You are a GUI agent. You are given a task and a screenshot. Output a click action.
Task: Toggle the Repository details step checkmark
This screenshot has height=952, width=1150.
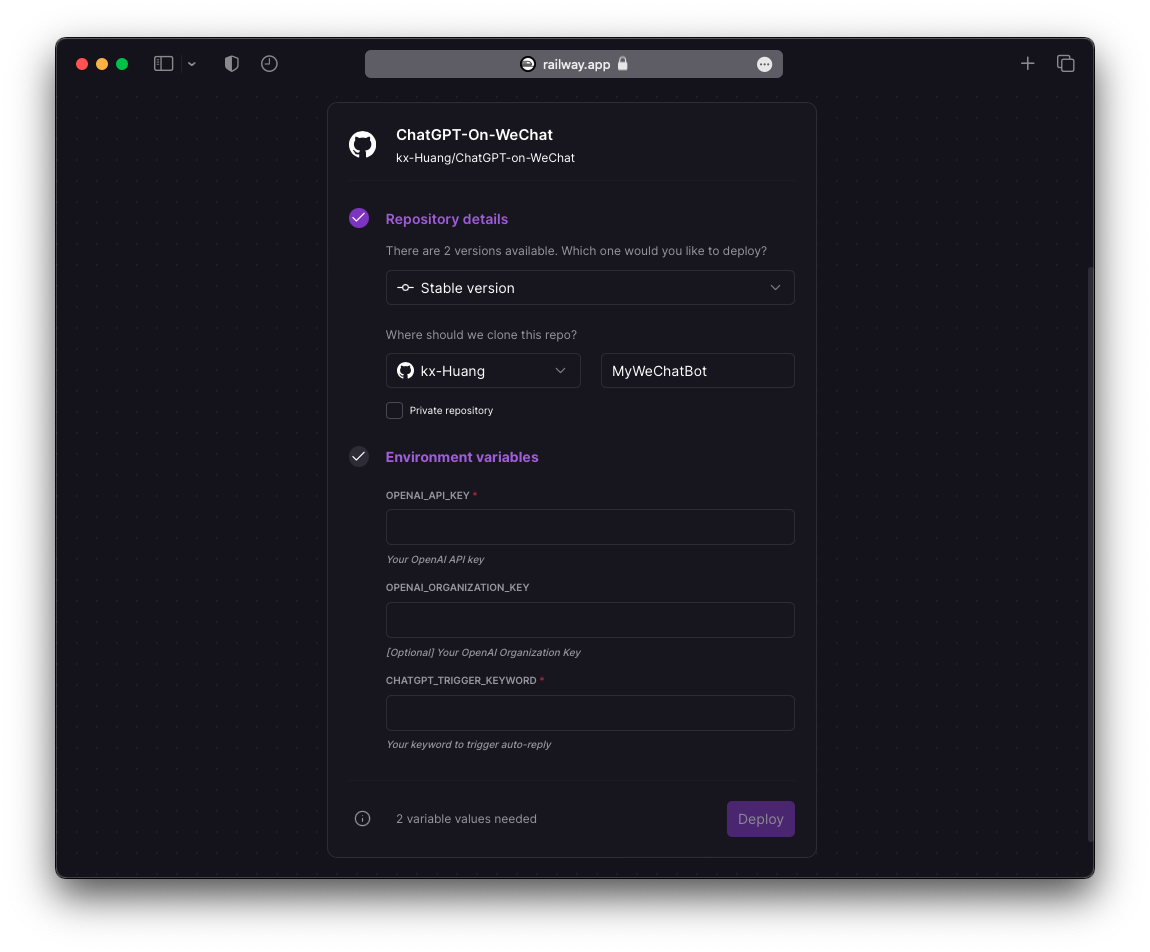pos(359,218)
